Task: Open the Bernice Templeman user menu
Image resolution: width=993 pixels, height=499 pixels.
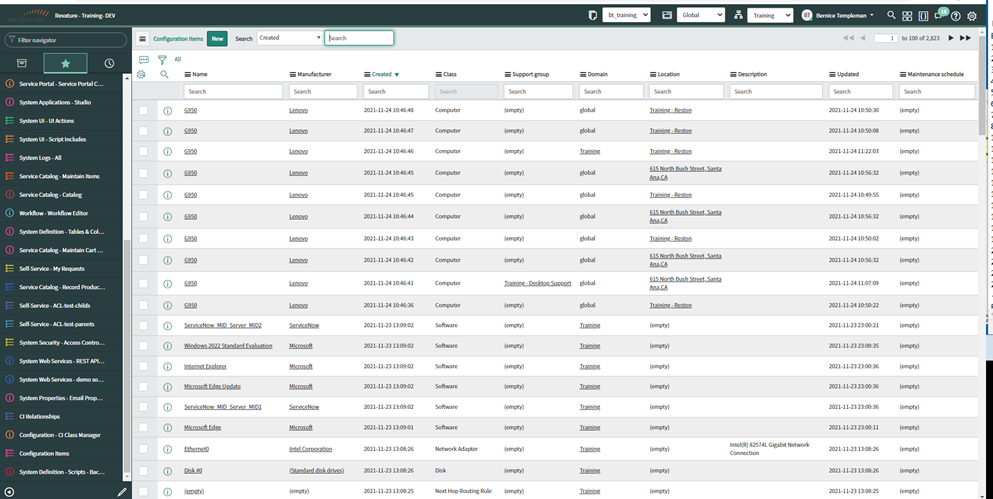Action: coord(837,15)
